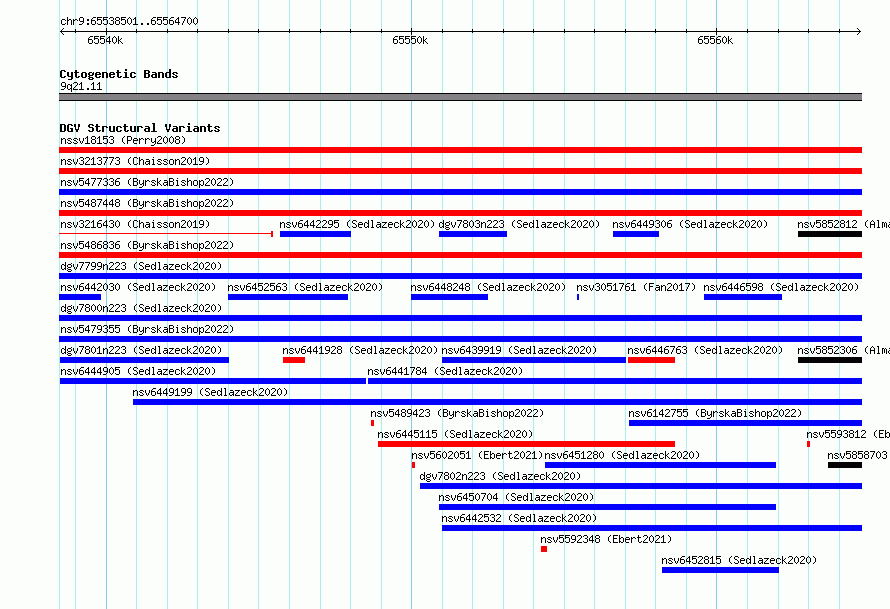Select the small red bar under nsv6441928
Screen dimensions: 890x609
[x=294, y=360]
